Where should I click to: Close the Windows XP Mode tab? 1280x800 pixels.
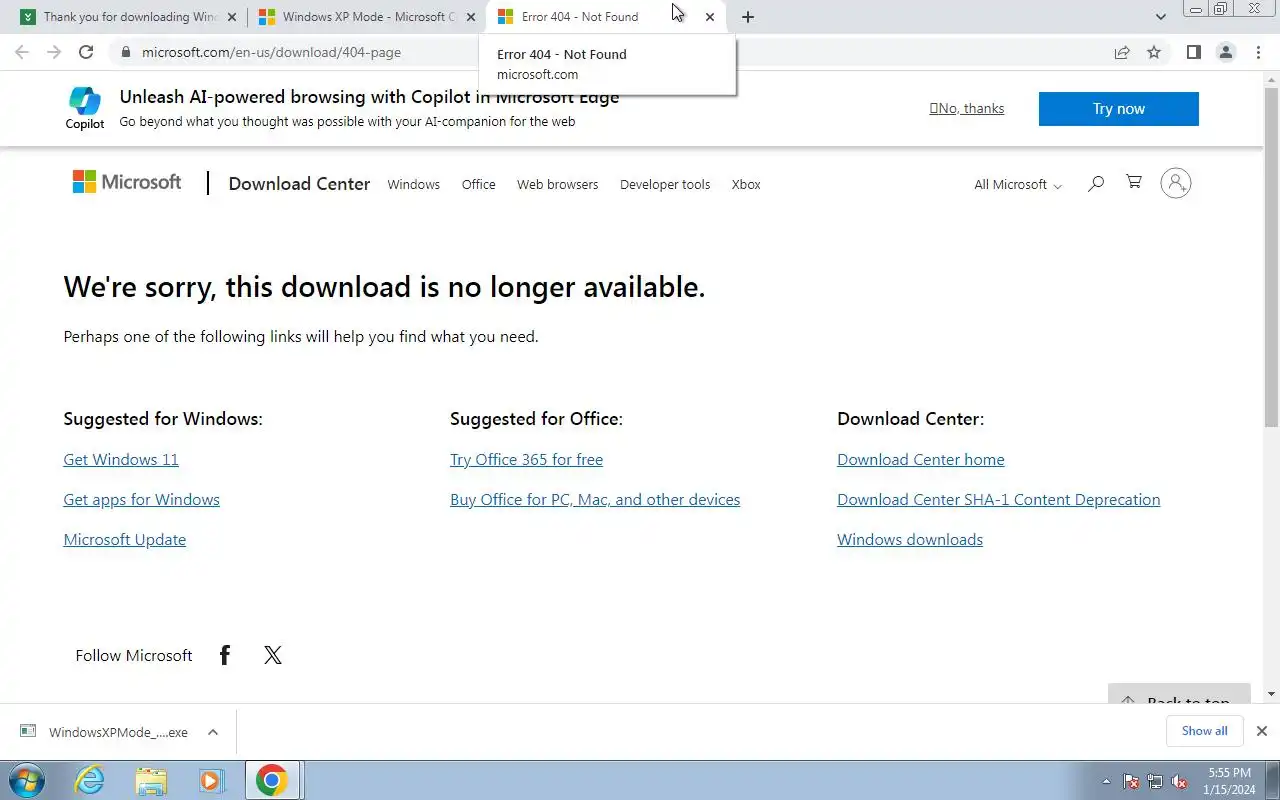click(x=471, y=17)
